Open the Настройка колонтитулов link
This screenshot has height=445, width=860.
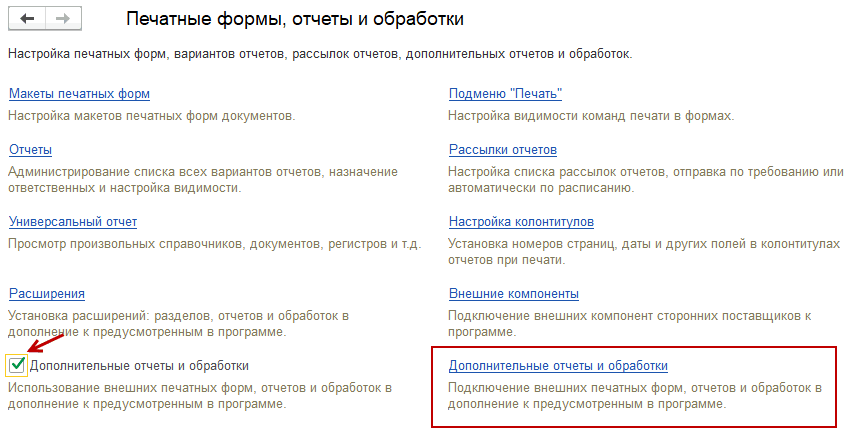pyautogui.click(x=522, y=222)
